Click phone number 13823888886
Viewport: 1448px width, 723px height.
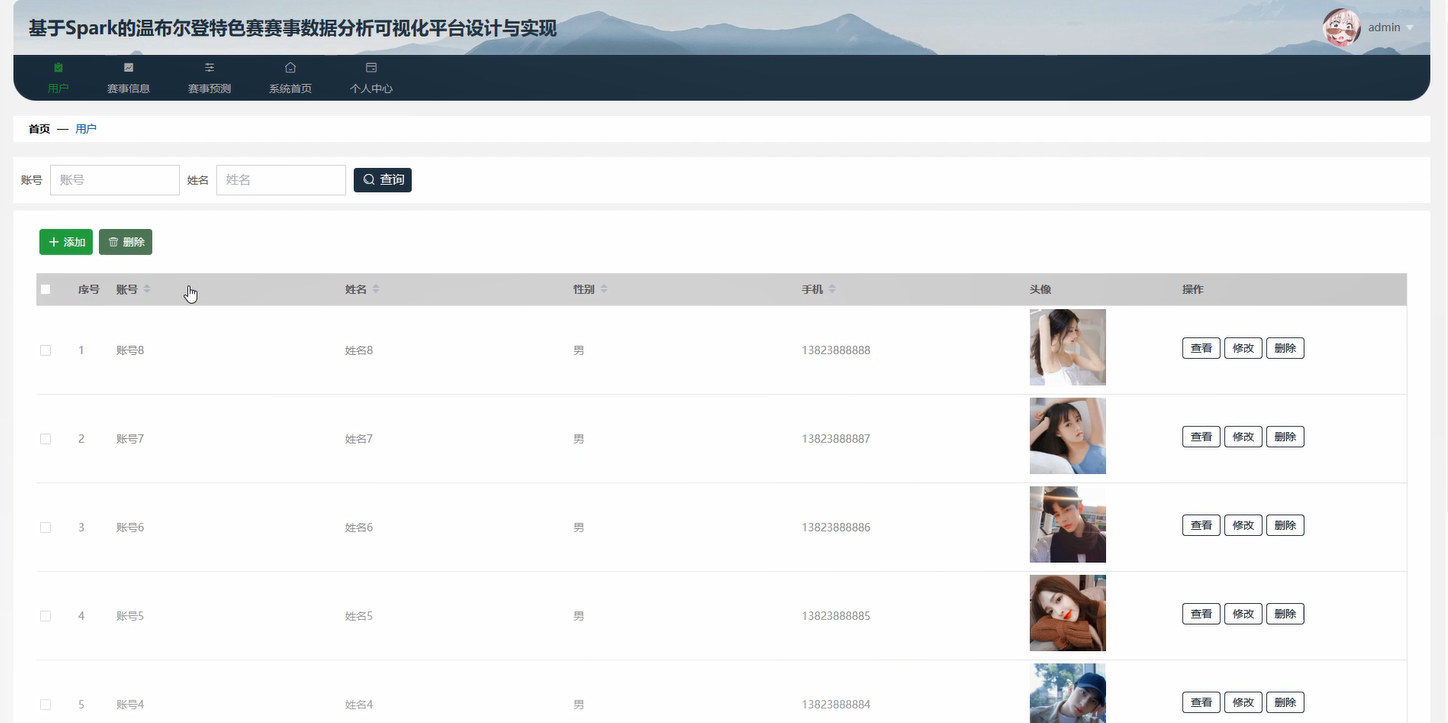(x=836, y=527)
